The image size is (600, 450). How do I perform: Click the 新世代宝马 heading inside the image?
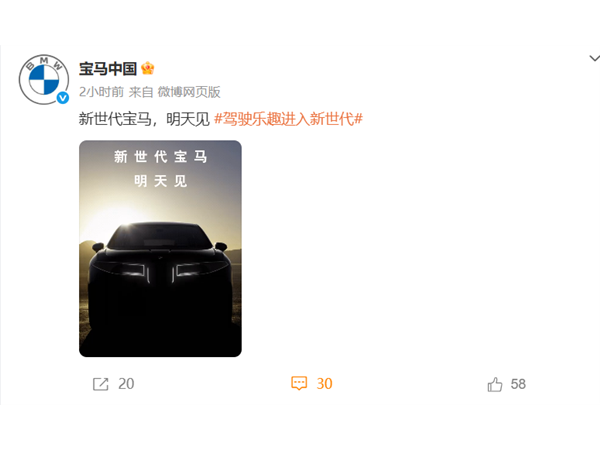(160, 157)
